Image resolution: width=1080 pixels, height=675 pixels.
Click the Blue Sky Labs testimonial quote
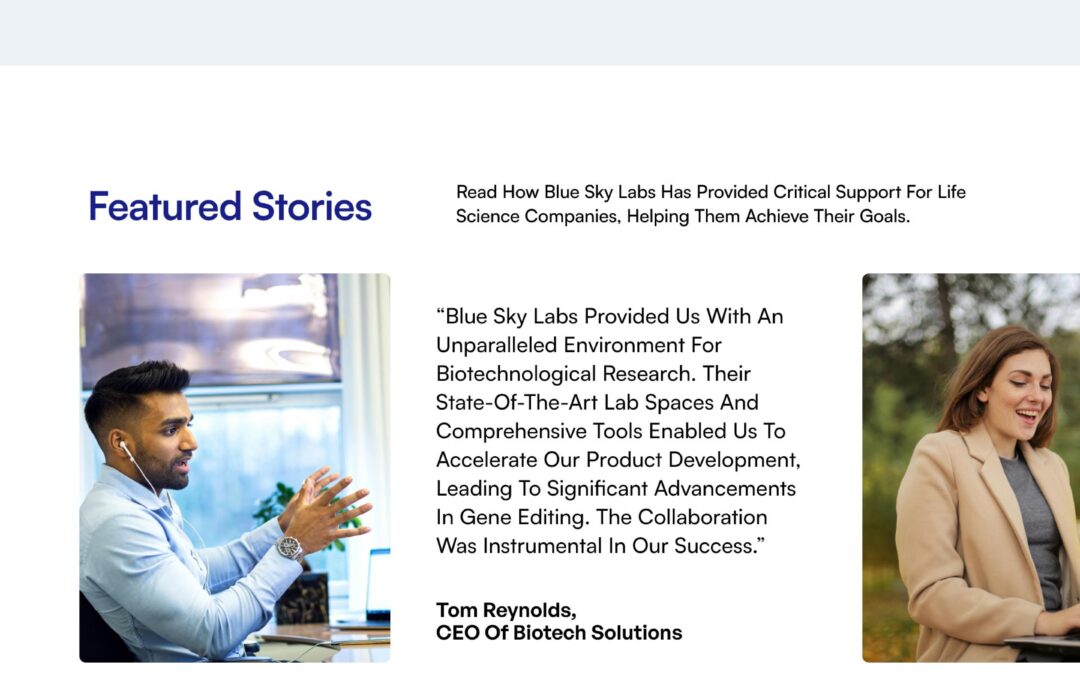pyautogui.click(x=618, y=430)
